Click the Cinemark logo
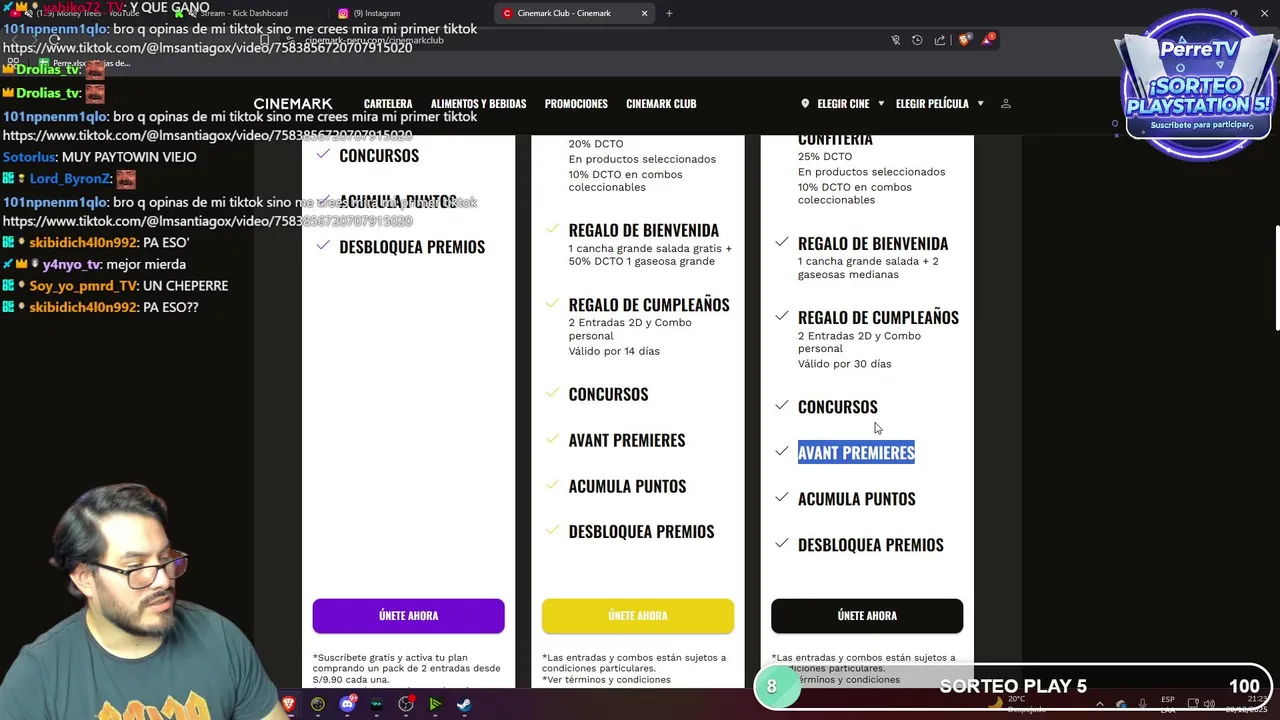Screen dimensions: 1280x720 click(293, 104)
